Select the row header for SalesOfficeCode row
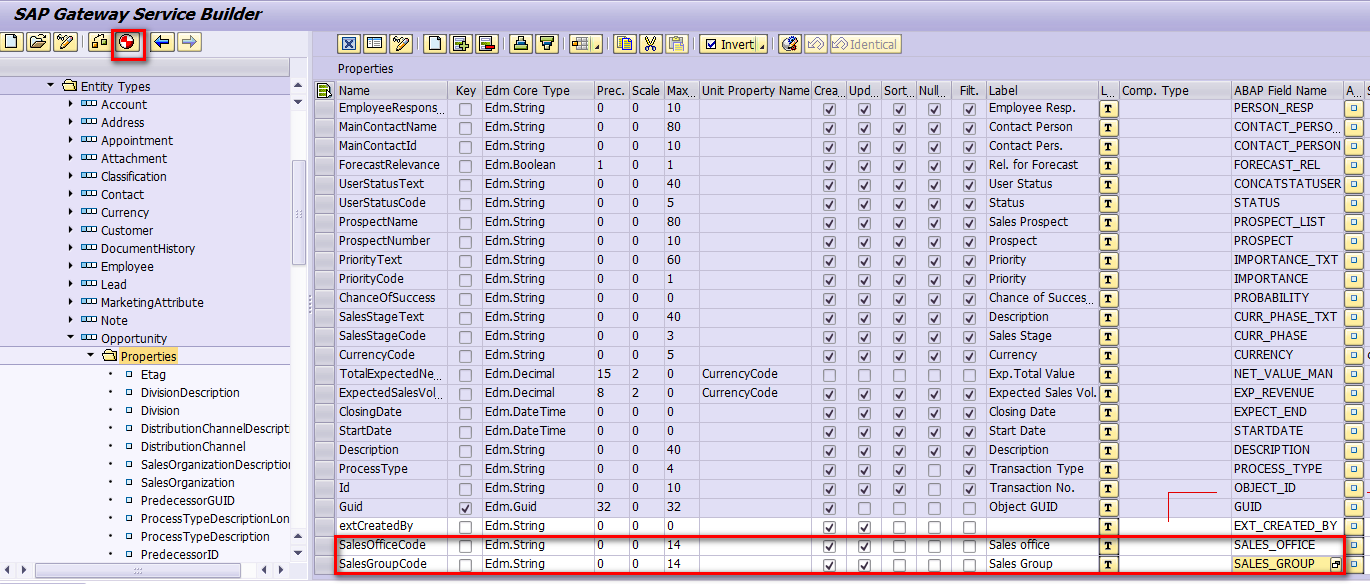This screenshot has height=584, width=1370. coord(324,545)
